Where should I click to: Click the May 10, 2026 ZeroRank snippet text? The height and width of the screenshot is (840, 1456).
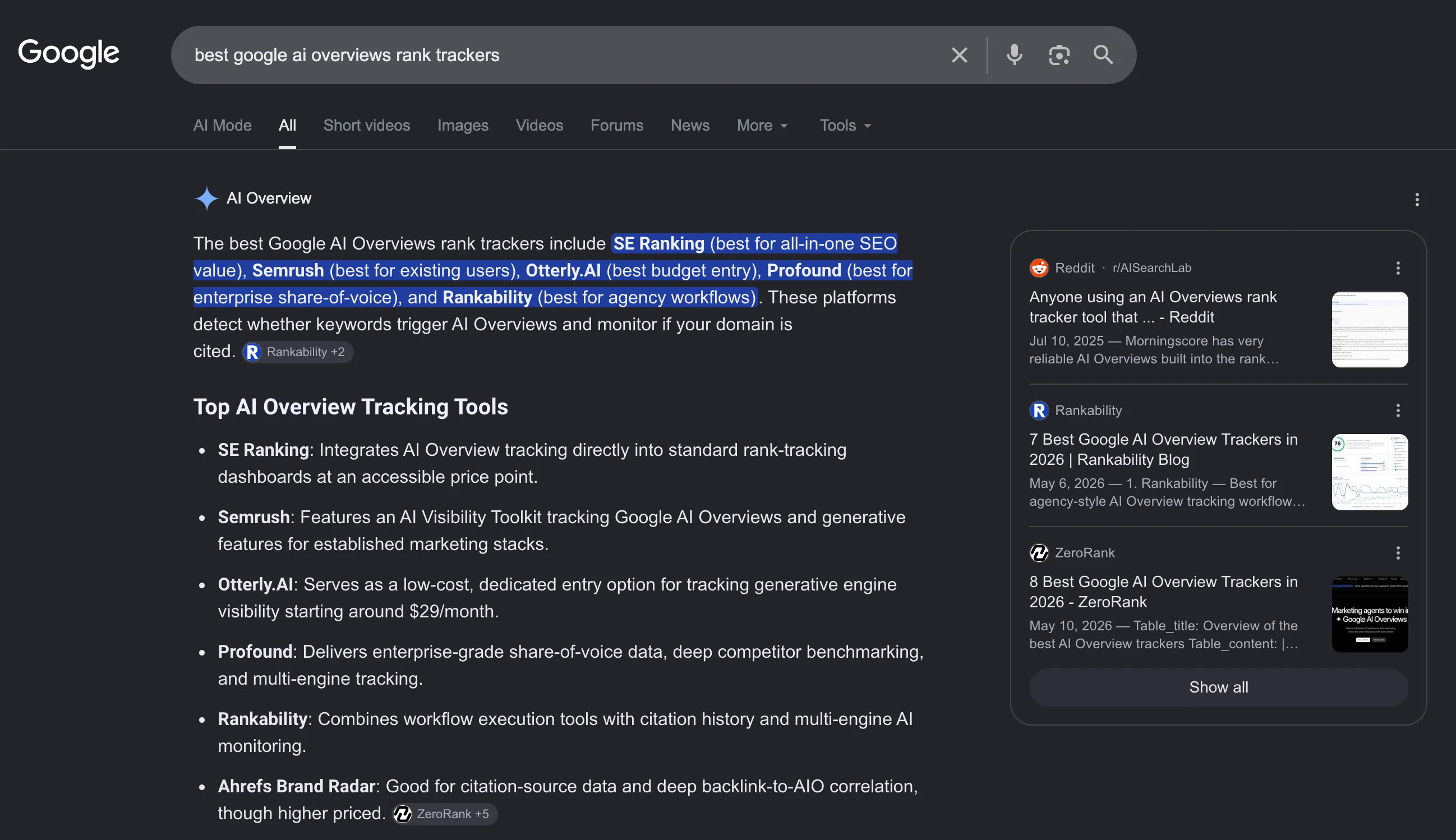click(1164, 635)
